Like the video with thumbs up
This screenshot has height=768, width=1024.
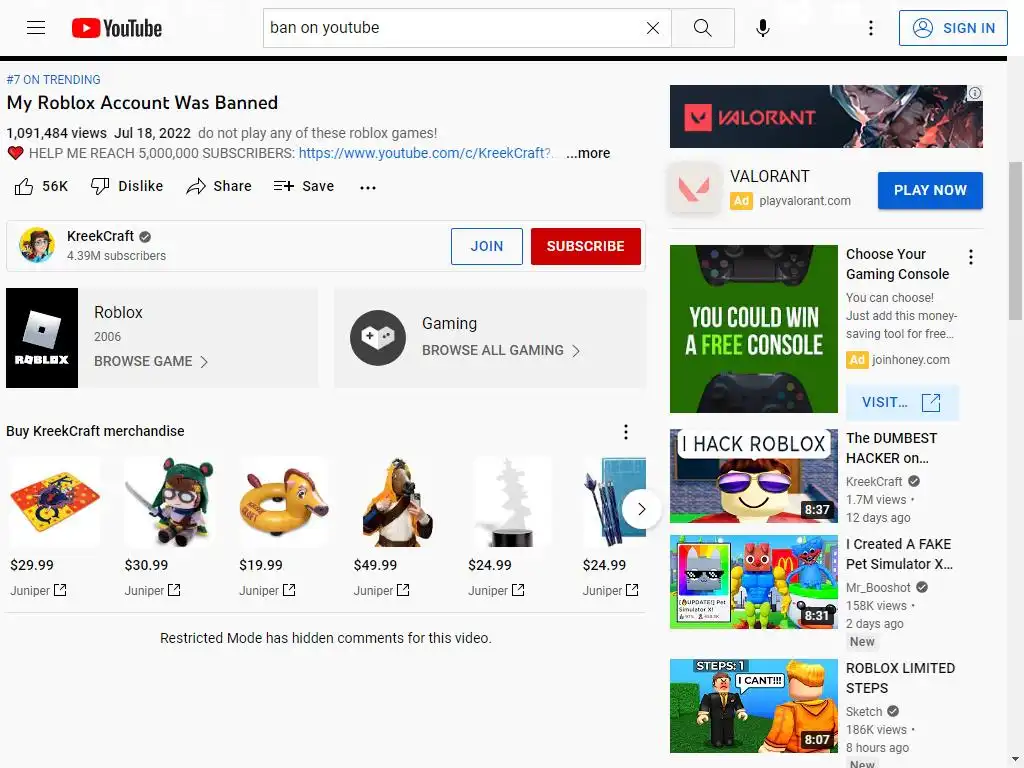(41, 186)
